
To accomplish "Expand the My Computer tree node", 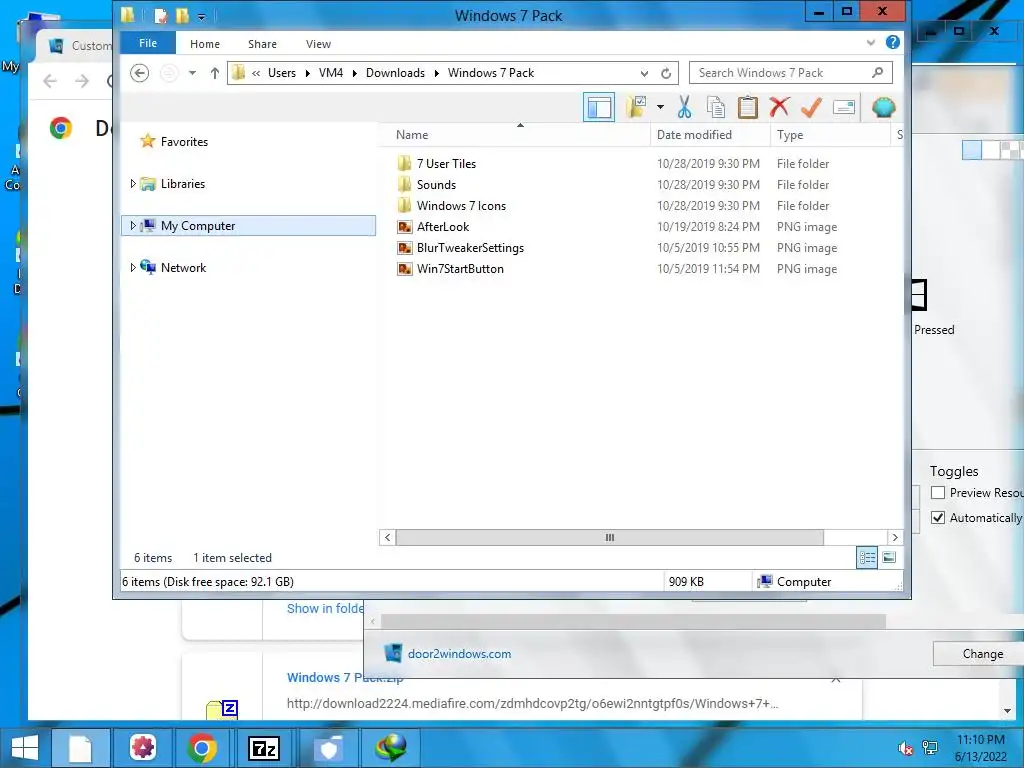I will (x=133, y=225).
